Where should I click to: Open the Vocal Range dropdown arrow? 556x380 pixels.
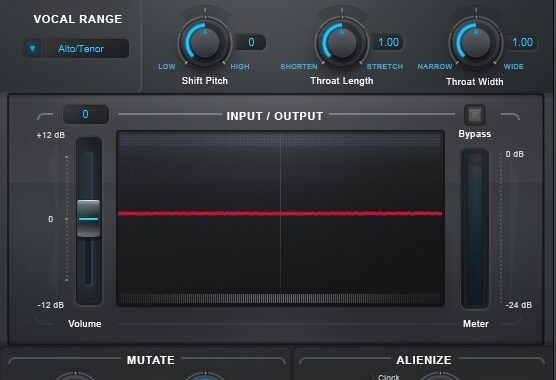[x=33, y=48]
